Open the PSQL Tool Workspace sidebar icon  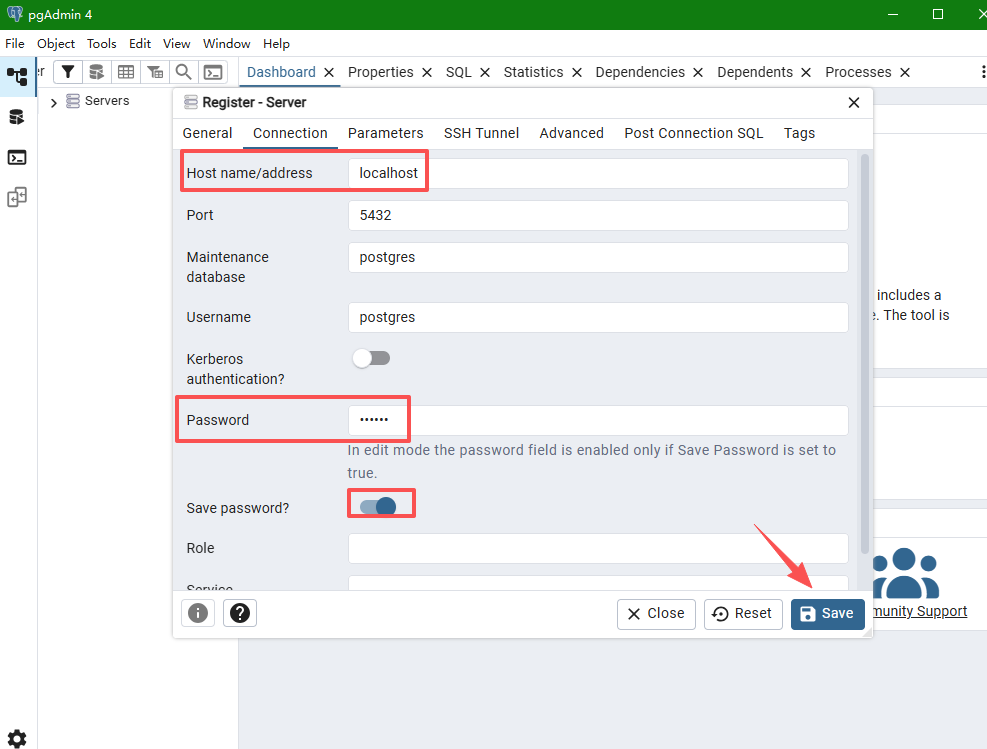coord(17,157)
